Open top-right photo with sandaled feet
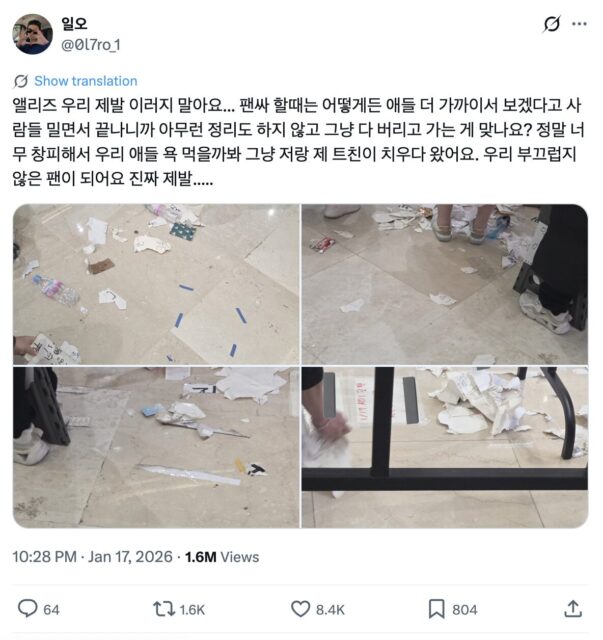Image resolution: width=603 pixels, height=640 pixels. coord(445,284)
